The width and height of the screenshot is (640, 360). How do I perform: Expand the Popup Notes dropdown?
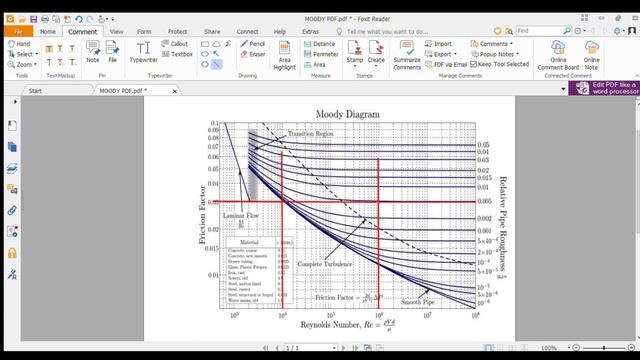(x=518, y=54)
